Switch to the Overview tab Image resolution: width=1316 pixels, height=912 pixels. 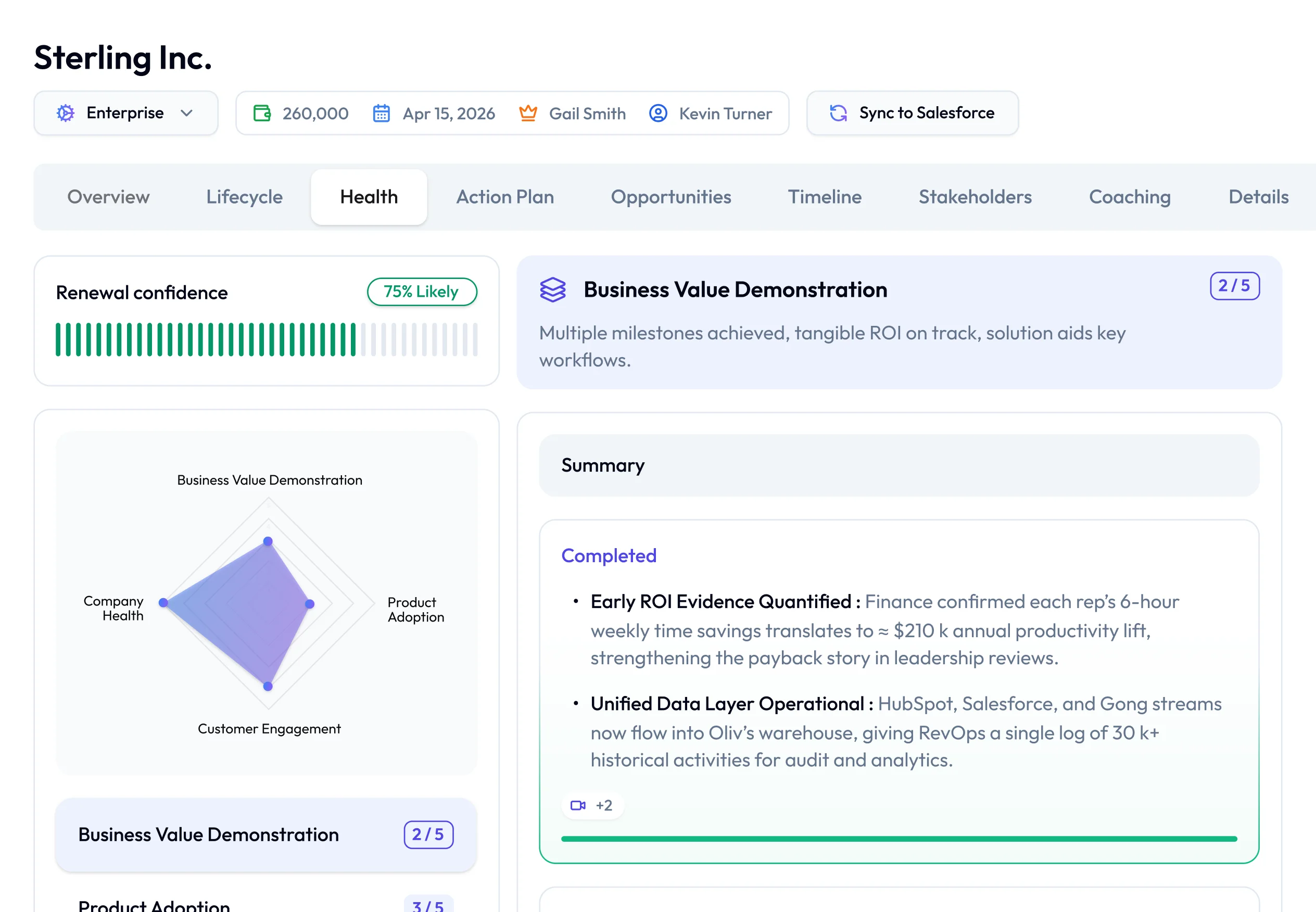109,197
